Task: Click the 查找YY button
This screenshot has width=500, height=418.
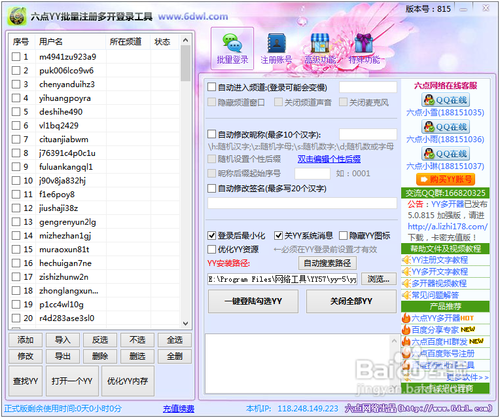Action: pyautogui.click(x=26, y=381)
